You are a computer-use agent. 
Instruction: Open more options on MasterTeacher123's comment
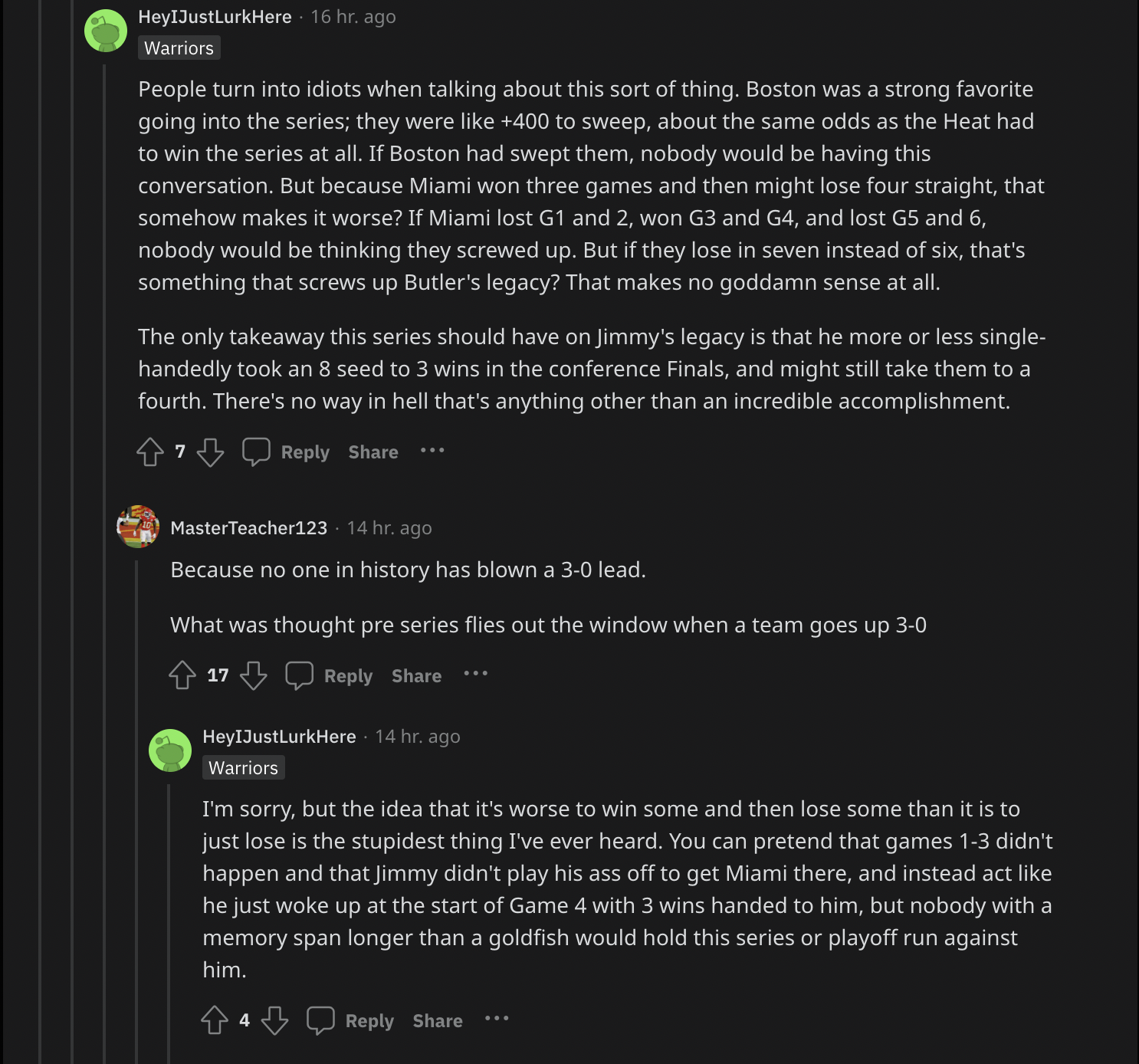click(x=475, y=674)
